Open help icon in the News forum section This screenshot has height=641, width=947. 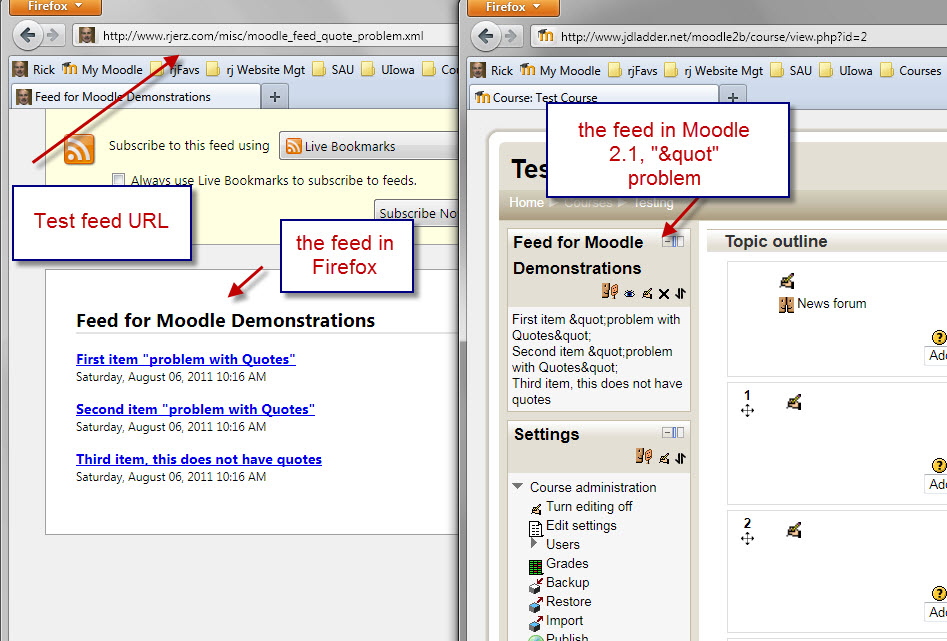939,337
